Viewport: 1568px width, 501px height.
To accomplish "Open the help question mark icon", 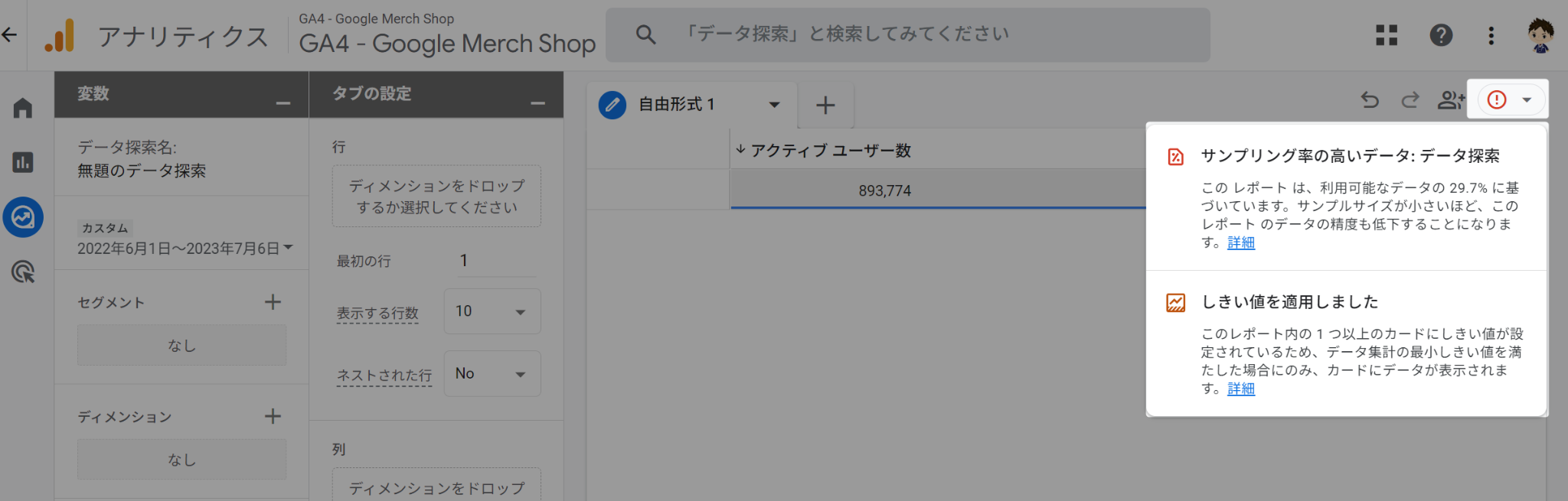I will coord(1441,35).
